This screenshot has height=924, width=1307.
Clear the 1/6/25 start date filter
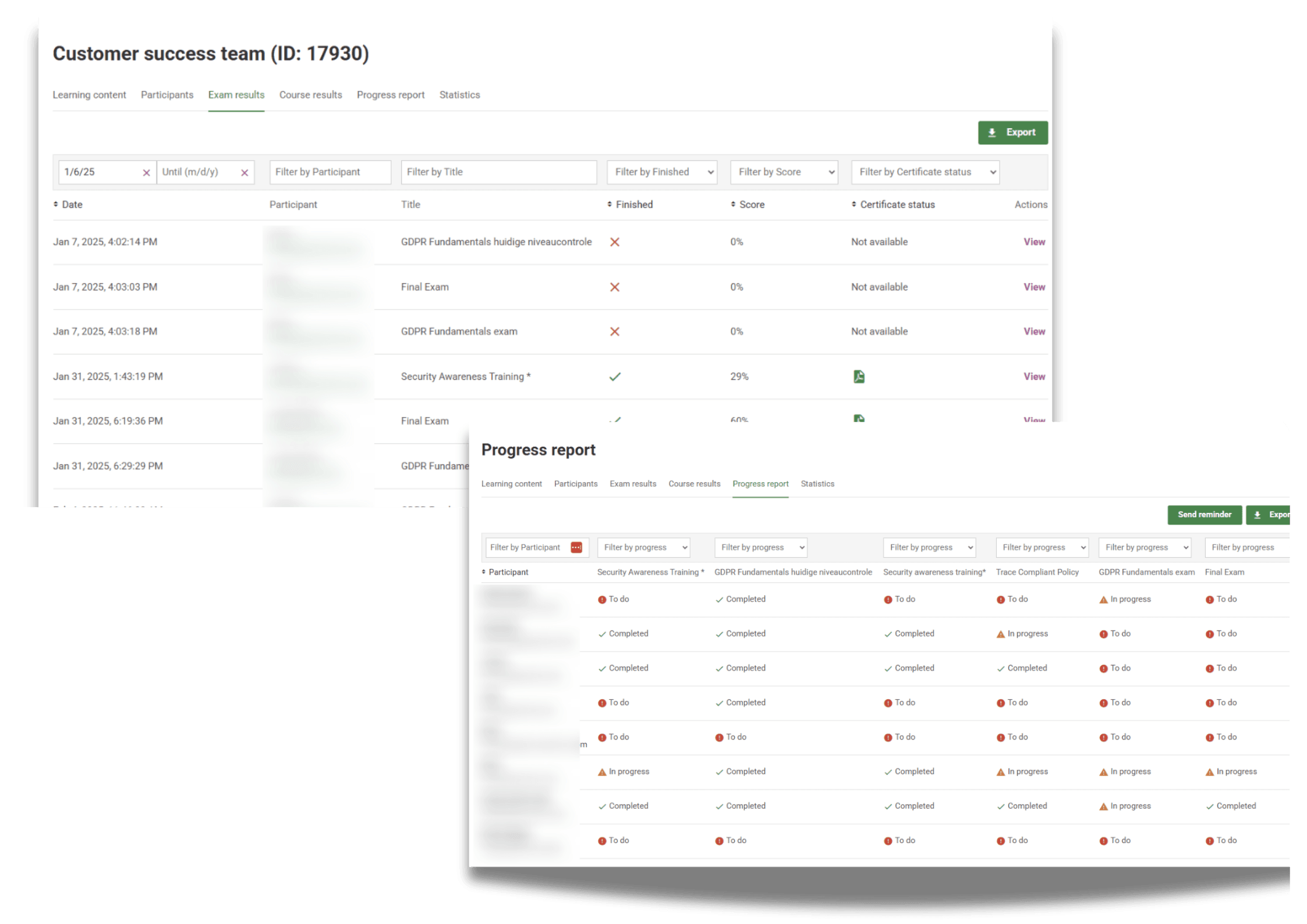pyautogui.click(x=146, y=173)
